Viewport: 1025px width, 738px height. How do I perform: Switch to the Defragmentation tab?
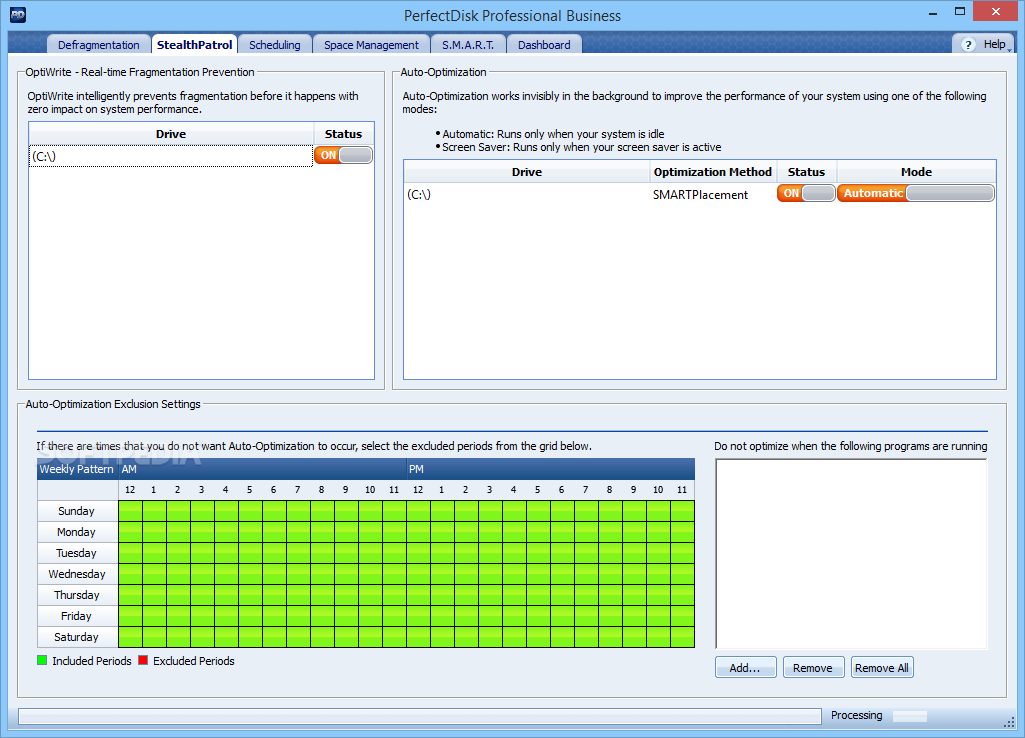[99, 44]
